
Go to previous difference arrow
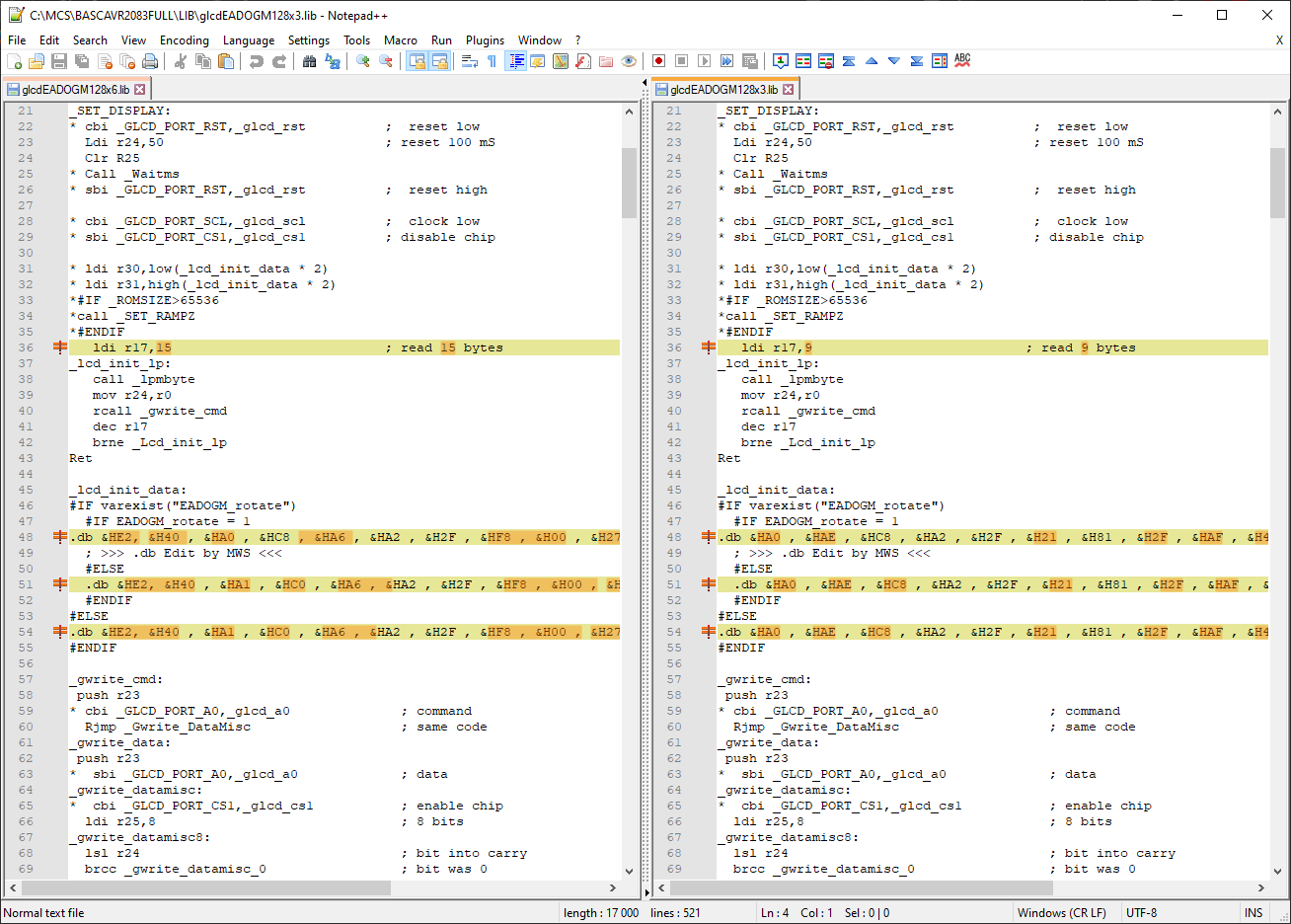tap(872, 61)
